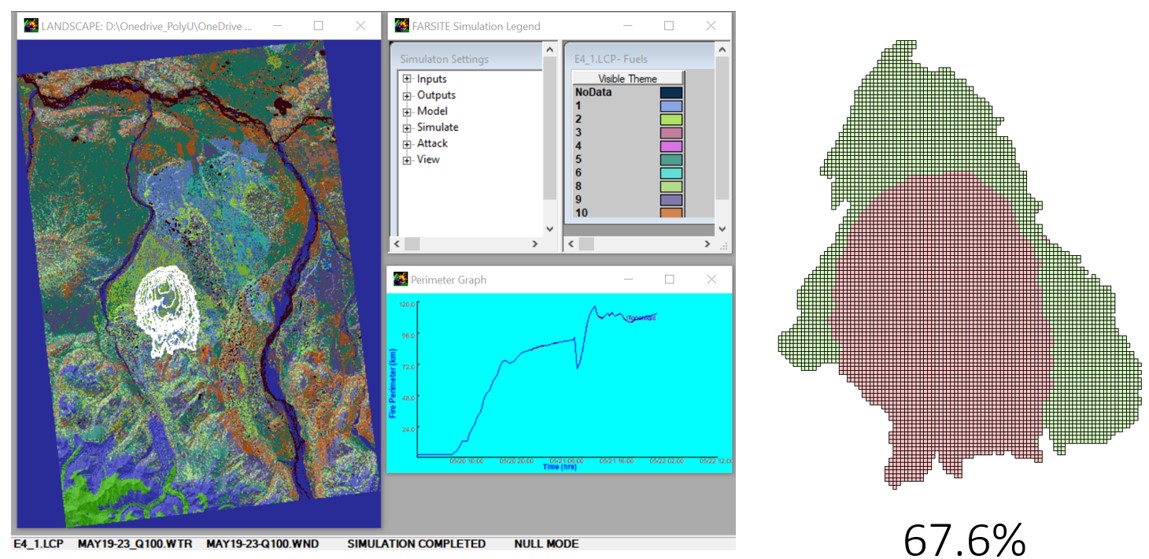Click Fuels legend horizontal scroll right arrow

tap(707, 243)
